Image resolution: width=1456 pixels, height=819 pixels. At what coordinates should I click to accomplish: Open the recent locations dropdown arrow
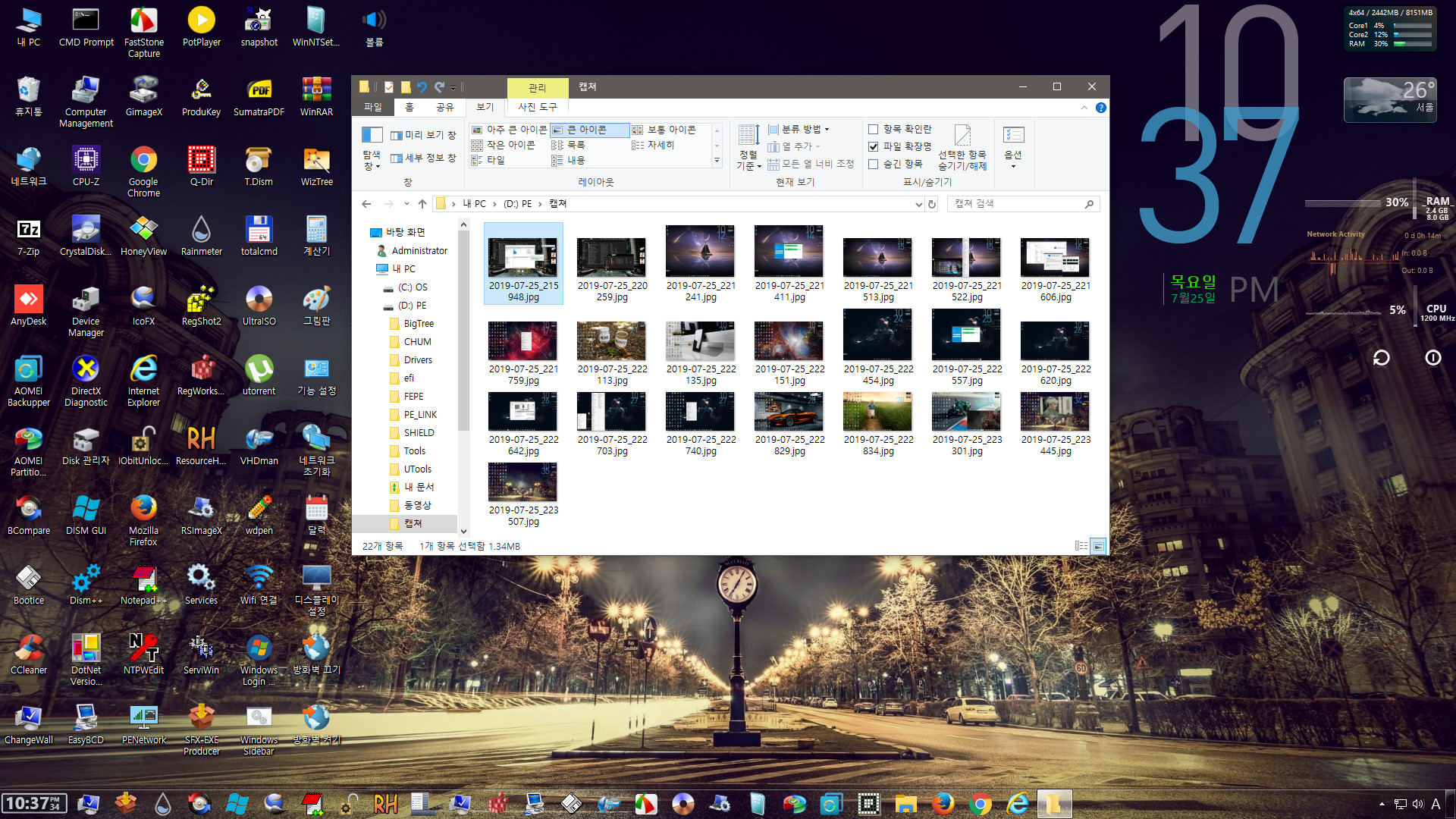(x=406, y=204)
